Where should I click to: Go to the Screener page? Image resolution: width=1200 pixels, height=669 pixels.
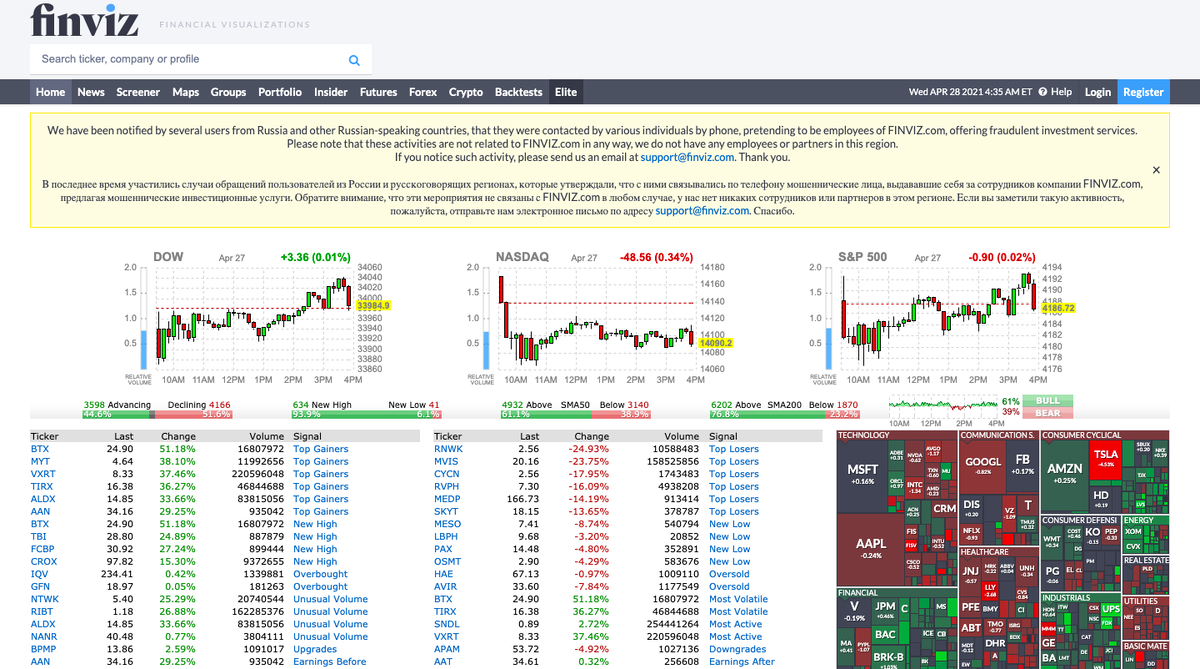click(x=138, y=92)
